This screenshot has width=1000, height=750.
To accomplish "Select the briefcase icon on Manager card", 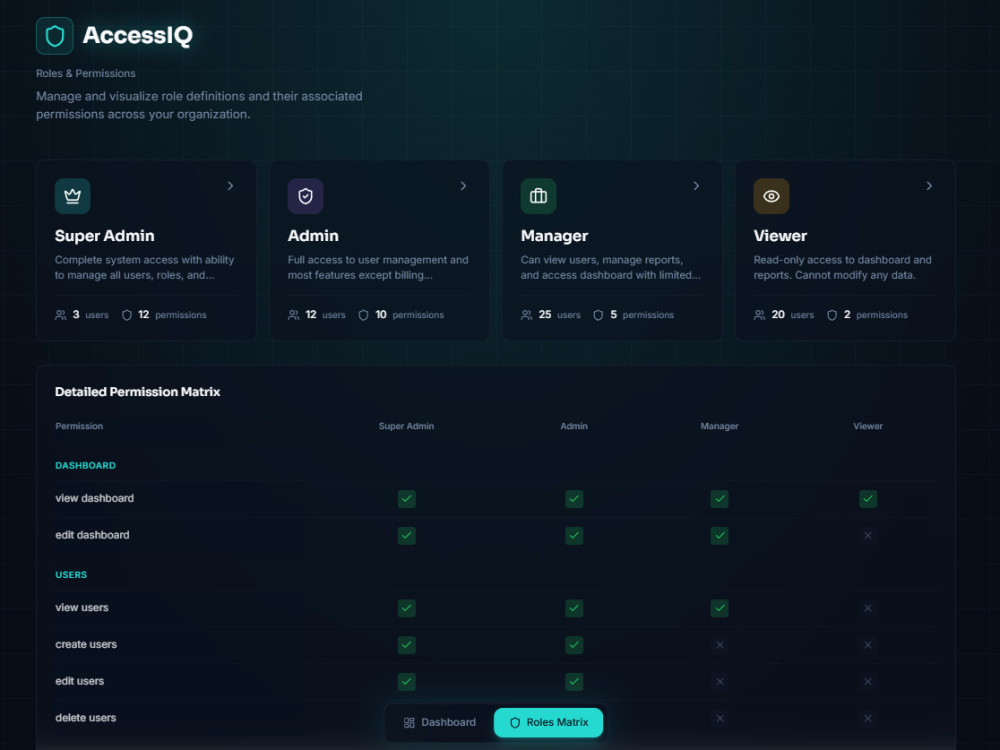I will pyautogui.click(x=538, y=196).
